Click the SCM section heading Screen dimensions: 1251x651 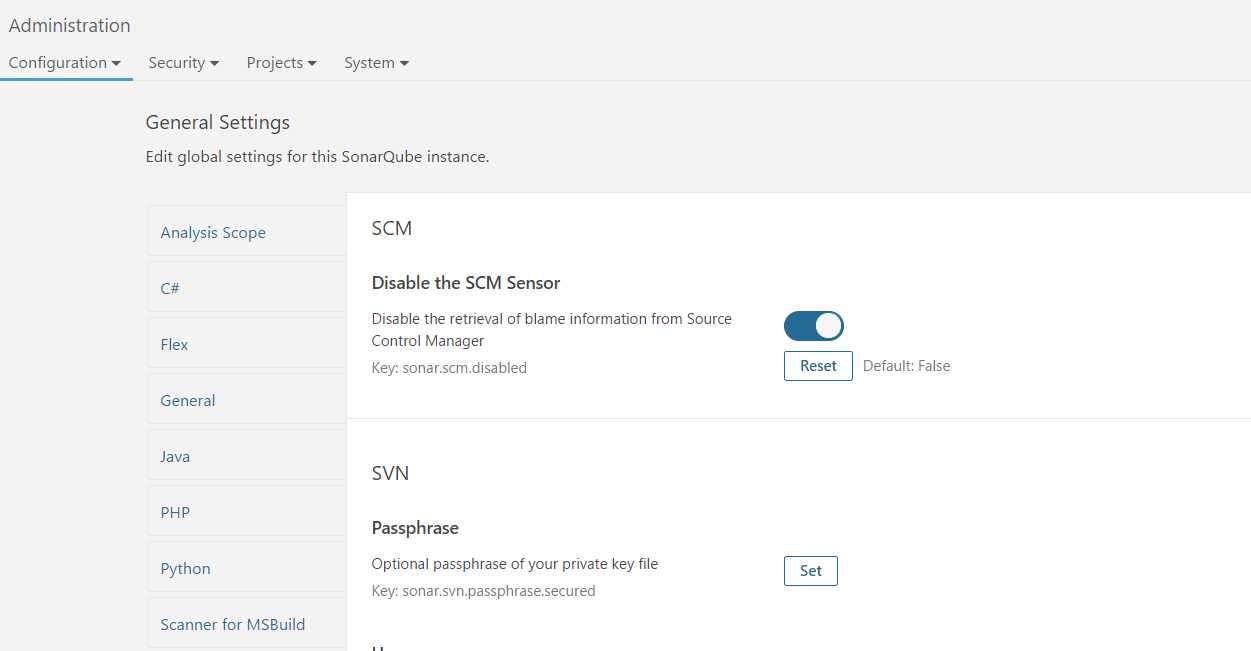click(x=392, y=228)
